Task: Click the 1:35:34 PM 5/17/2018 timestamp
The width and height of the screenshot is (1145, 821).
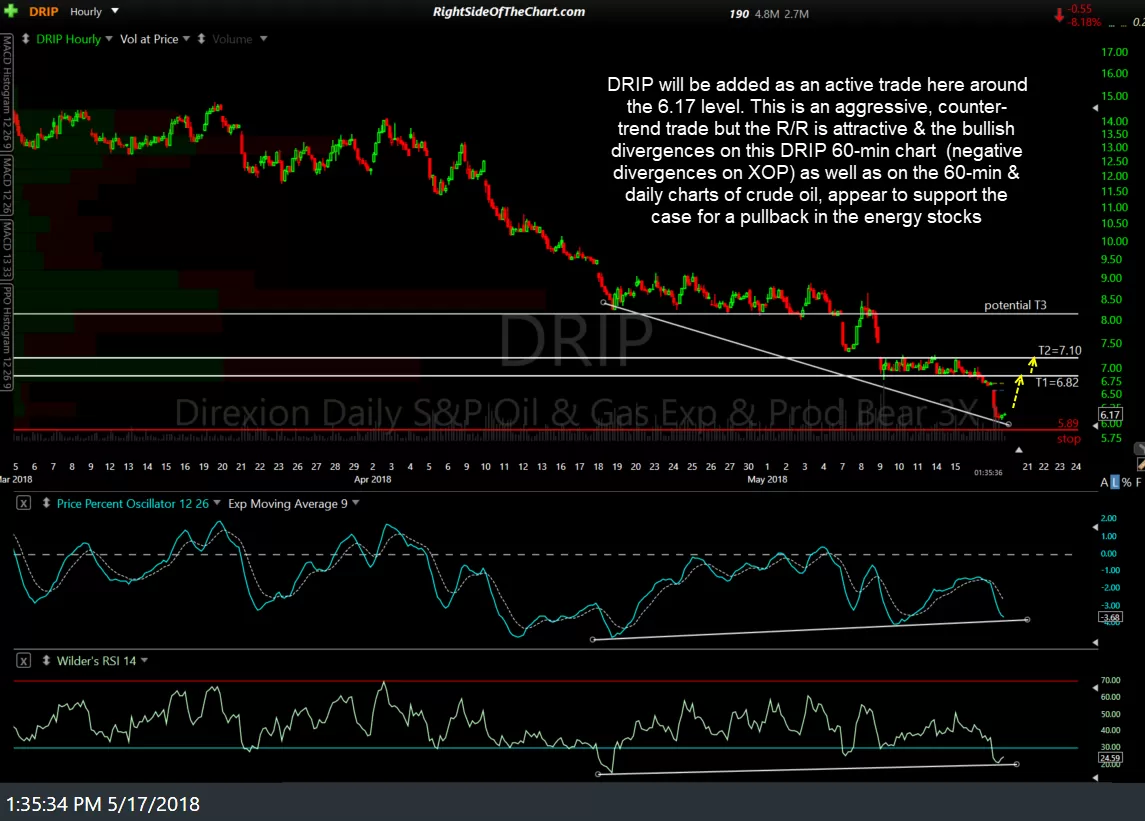Action: click(x=103, y=804)
